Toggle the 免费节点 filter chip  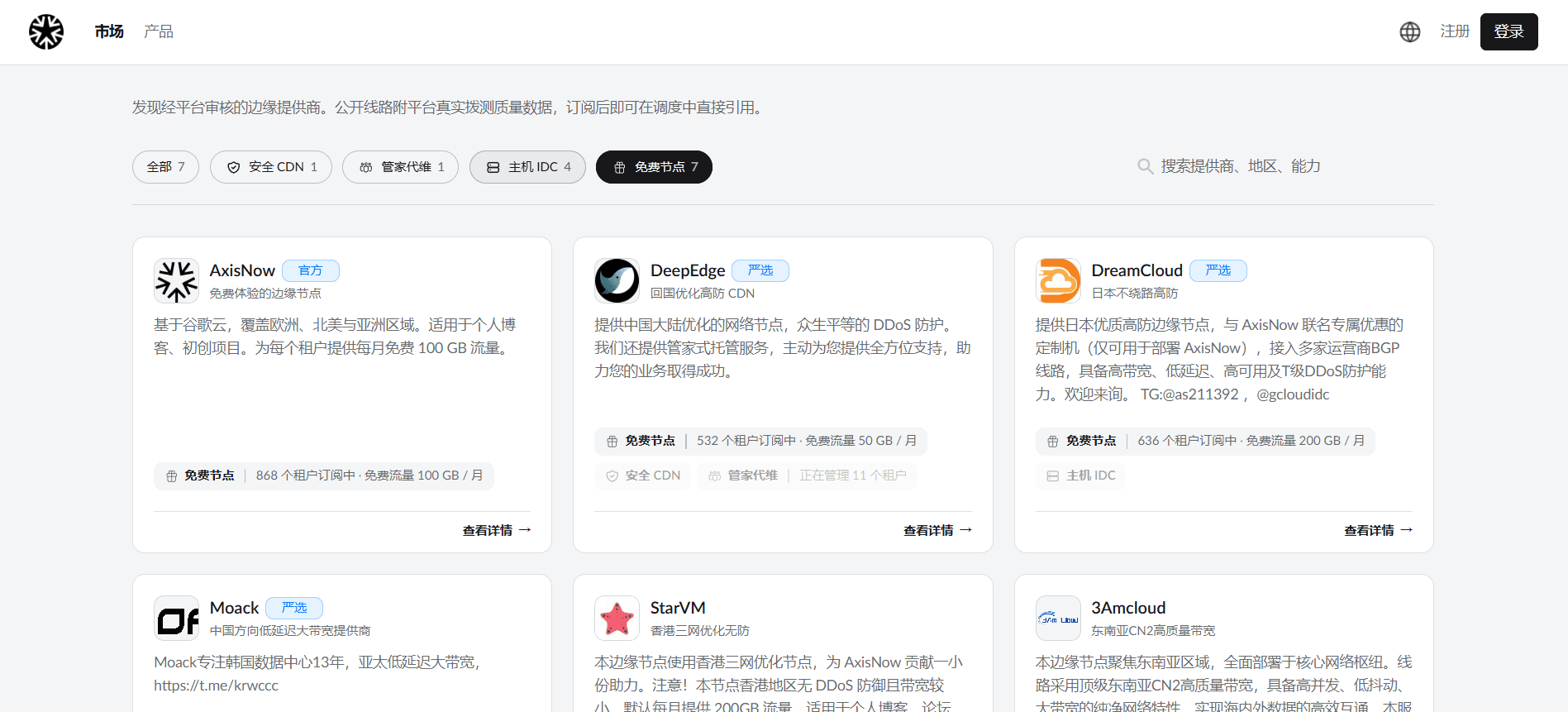(654, 167)
